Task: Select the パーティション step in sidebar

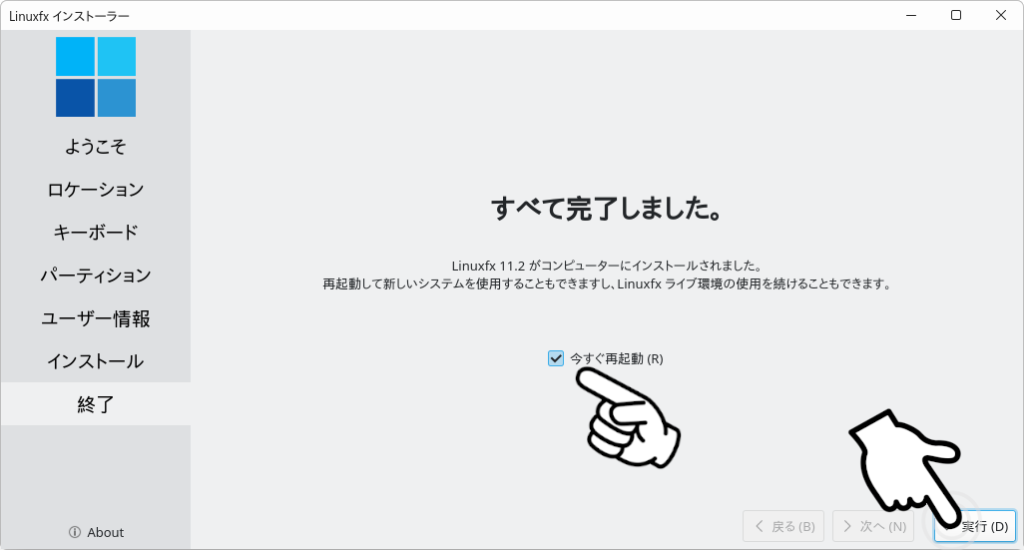Action: coord(96,276)
